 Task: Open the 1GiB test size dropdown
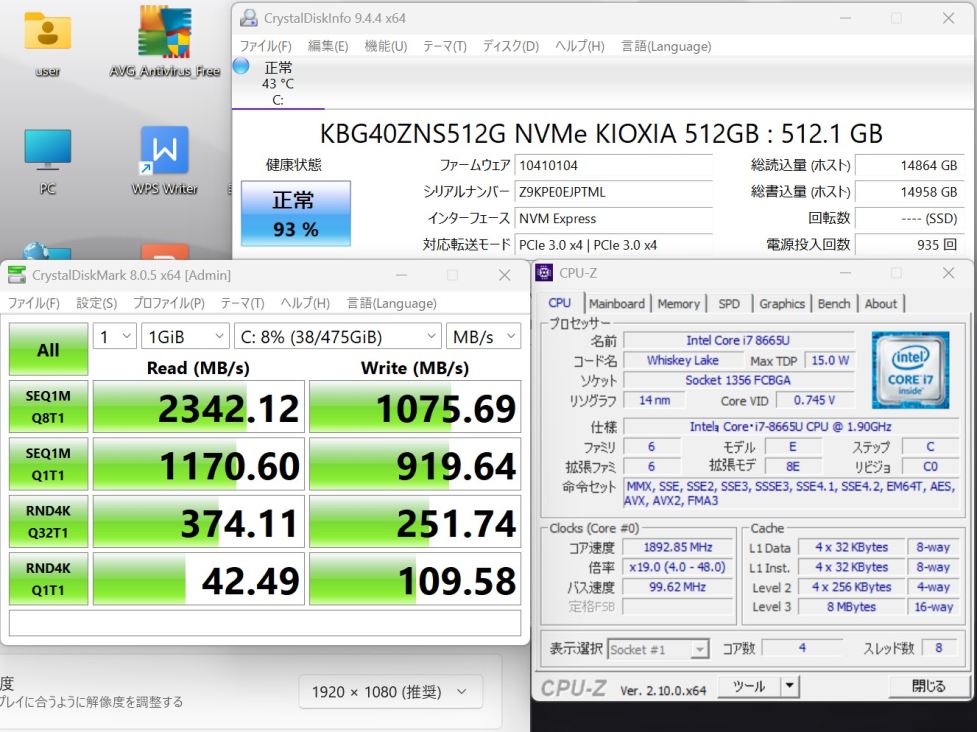183,337
